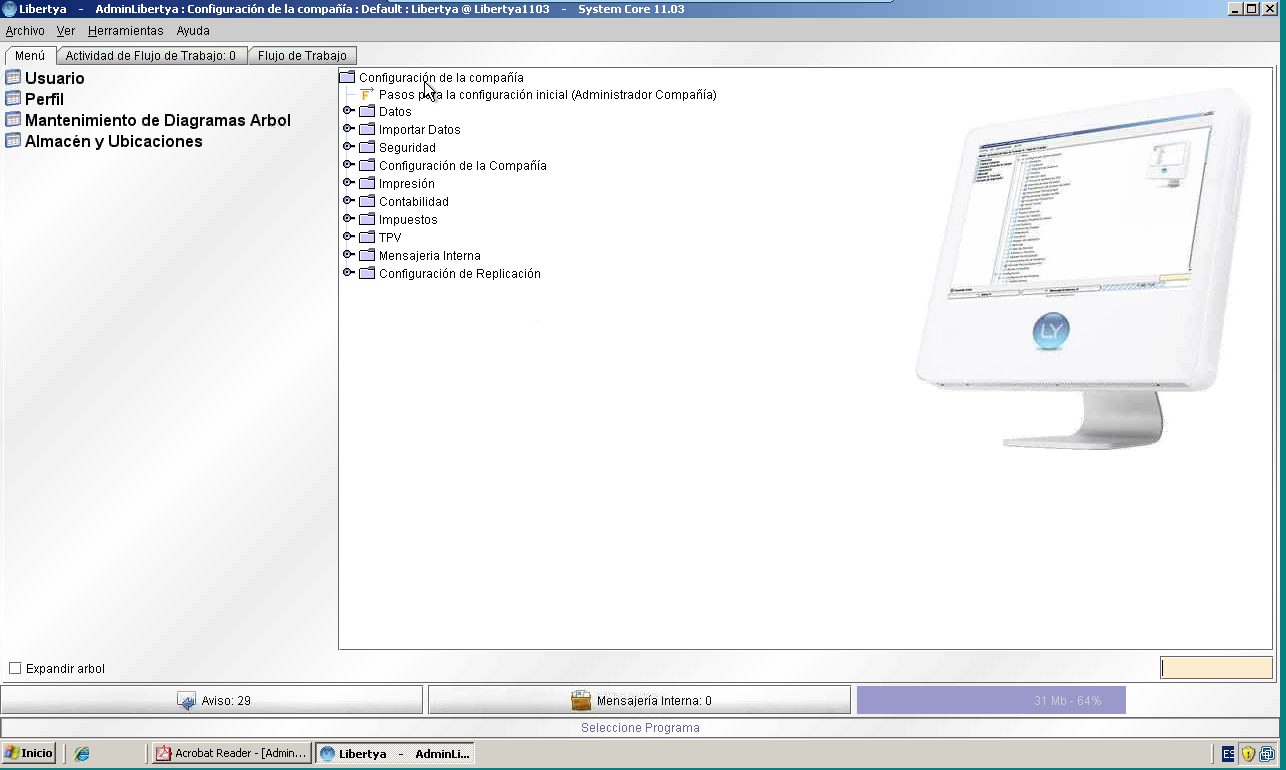This screenshot has width=1286, height=770.
Task: Open Mantenimiento de Diagramas Arbol shortcut text
Action: click(158, 120)
